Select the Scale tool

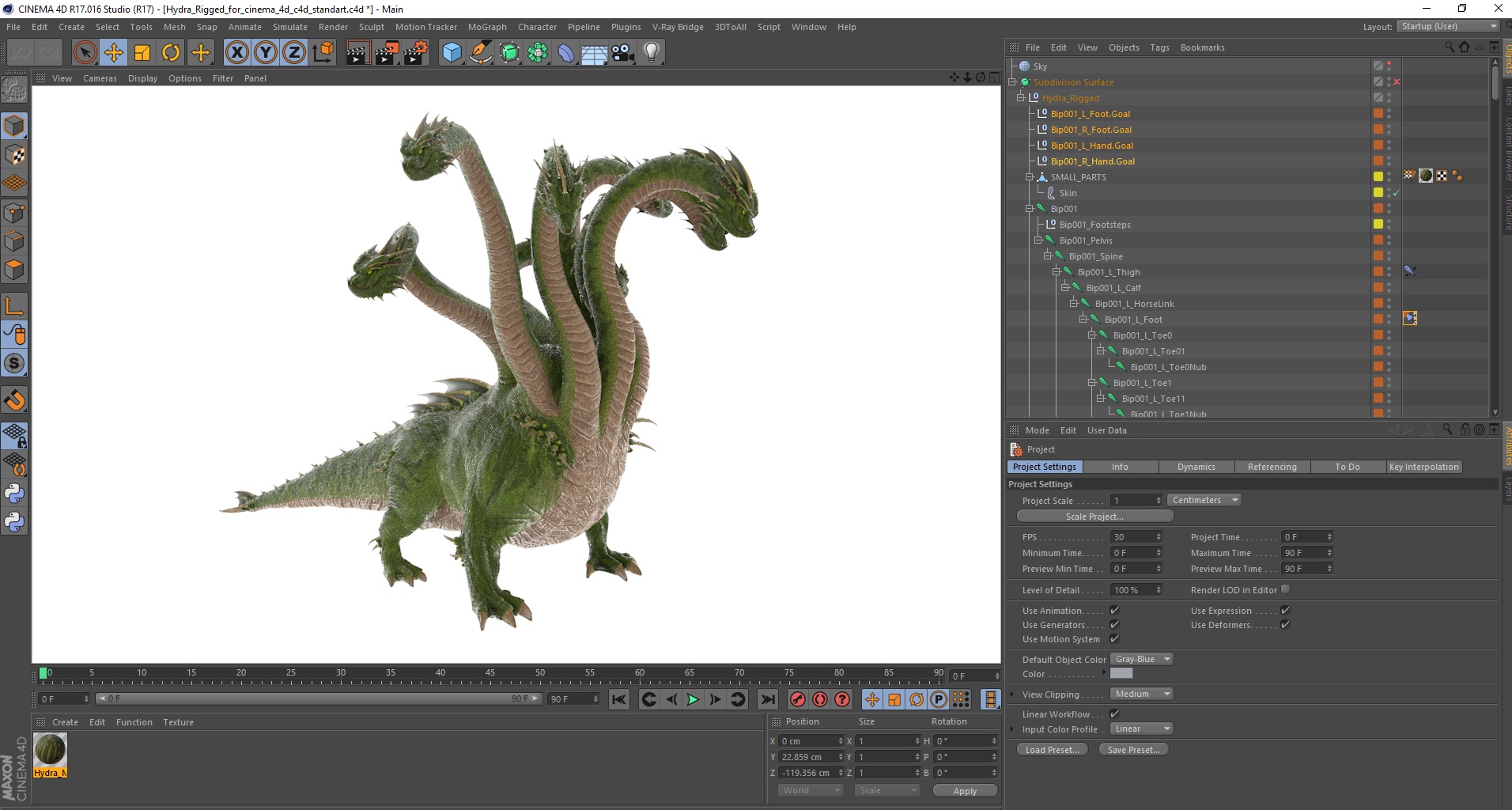(142, 53)
